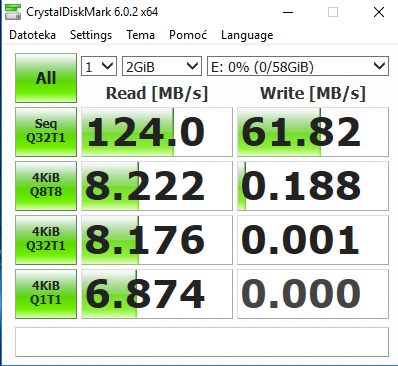Click the Write [MB/s] column header
Viewport: 398px width, 366px height.
click(x=313, y=93)
